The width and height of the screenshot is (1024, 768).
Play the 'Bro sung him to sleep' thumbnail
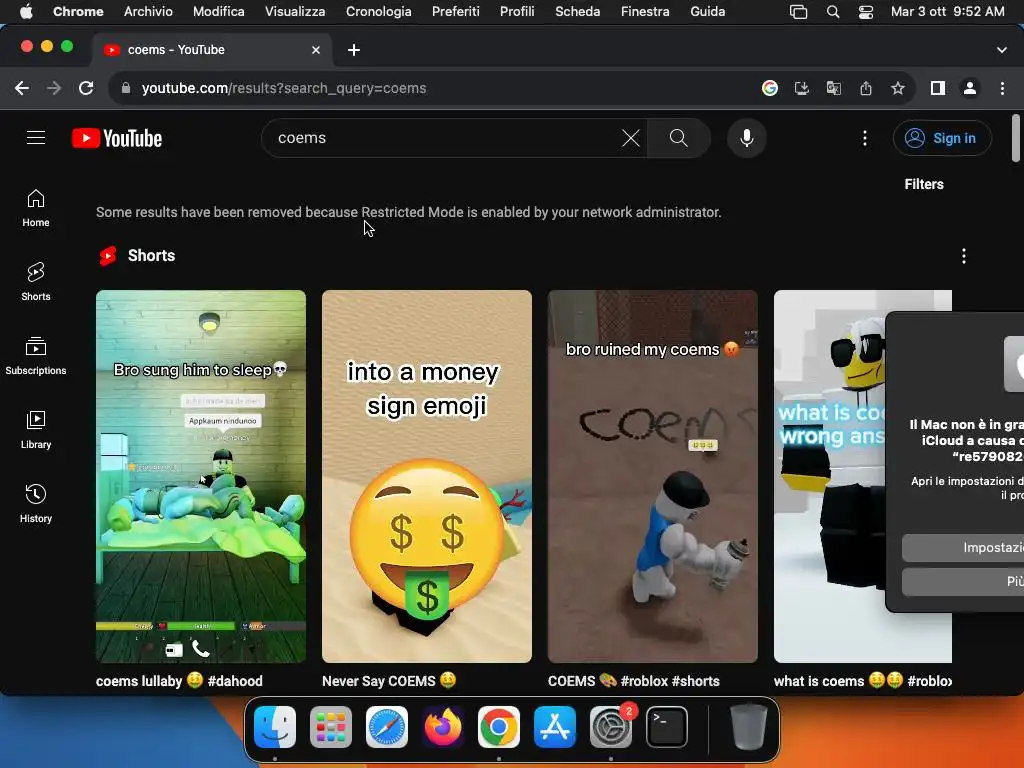200,476
